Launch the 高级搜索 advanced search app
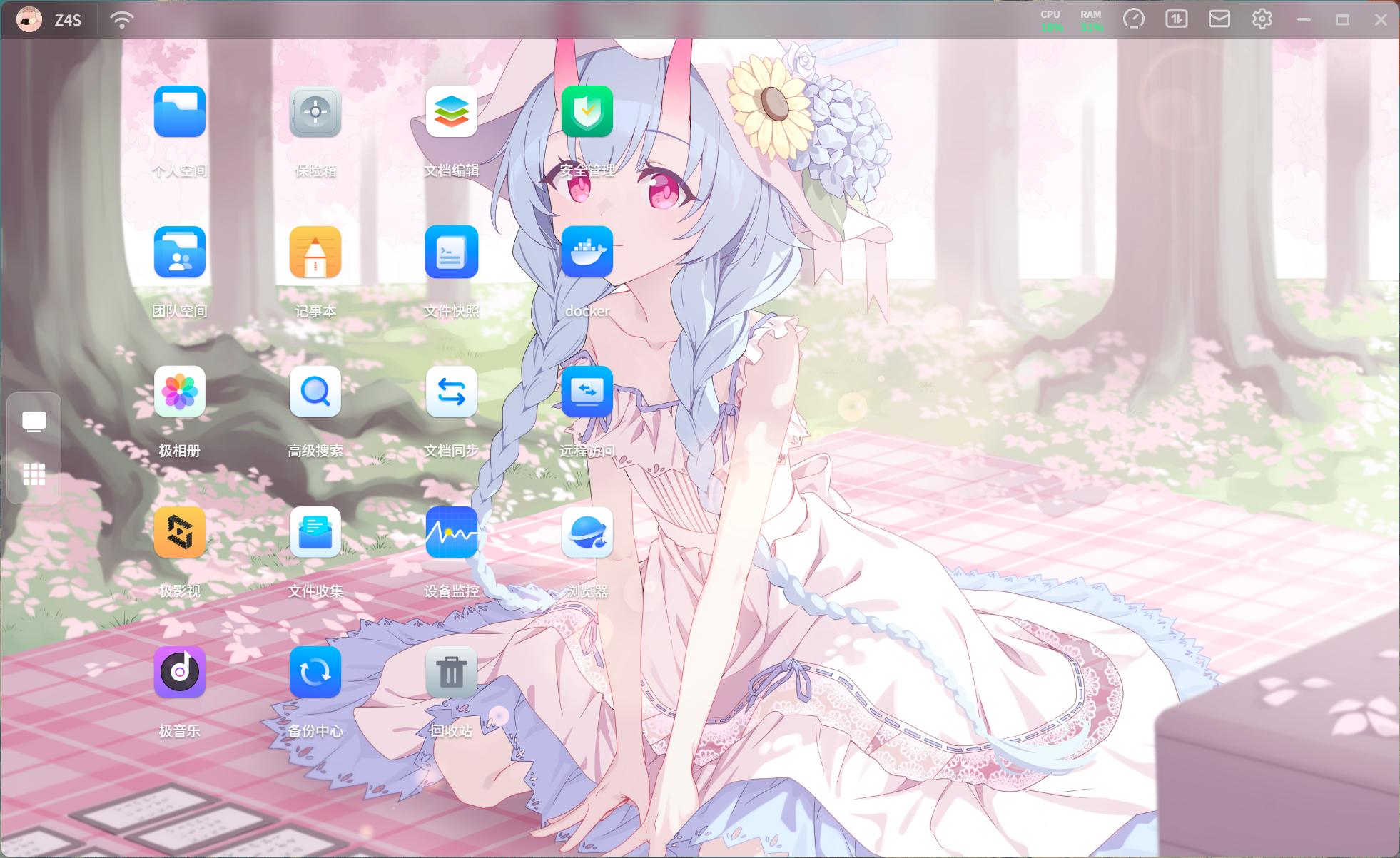 click(x=315, y=392)
